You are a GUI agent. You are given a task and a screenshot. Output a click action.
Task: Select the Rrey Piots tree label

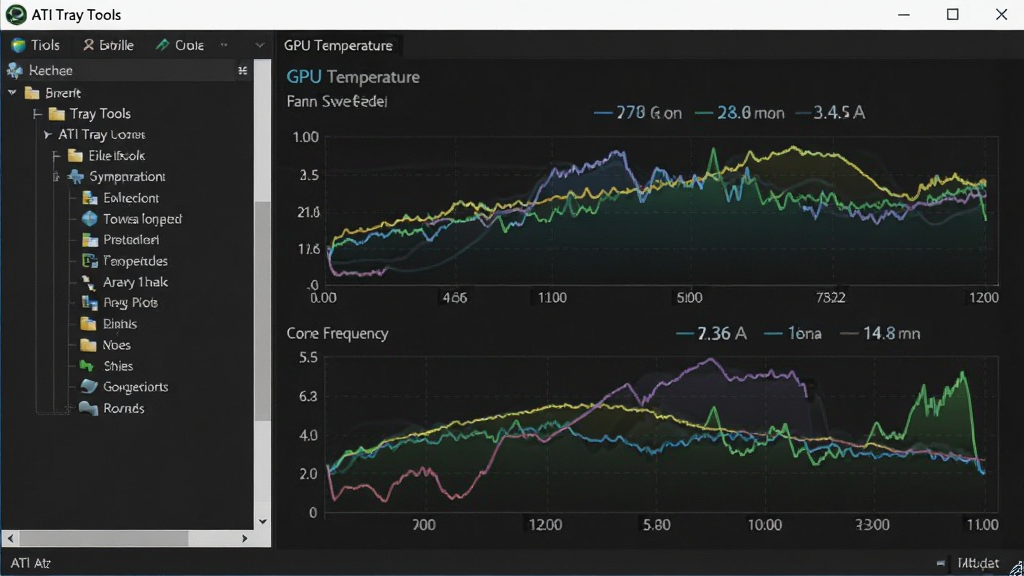[x=130, y=302]
